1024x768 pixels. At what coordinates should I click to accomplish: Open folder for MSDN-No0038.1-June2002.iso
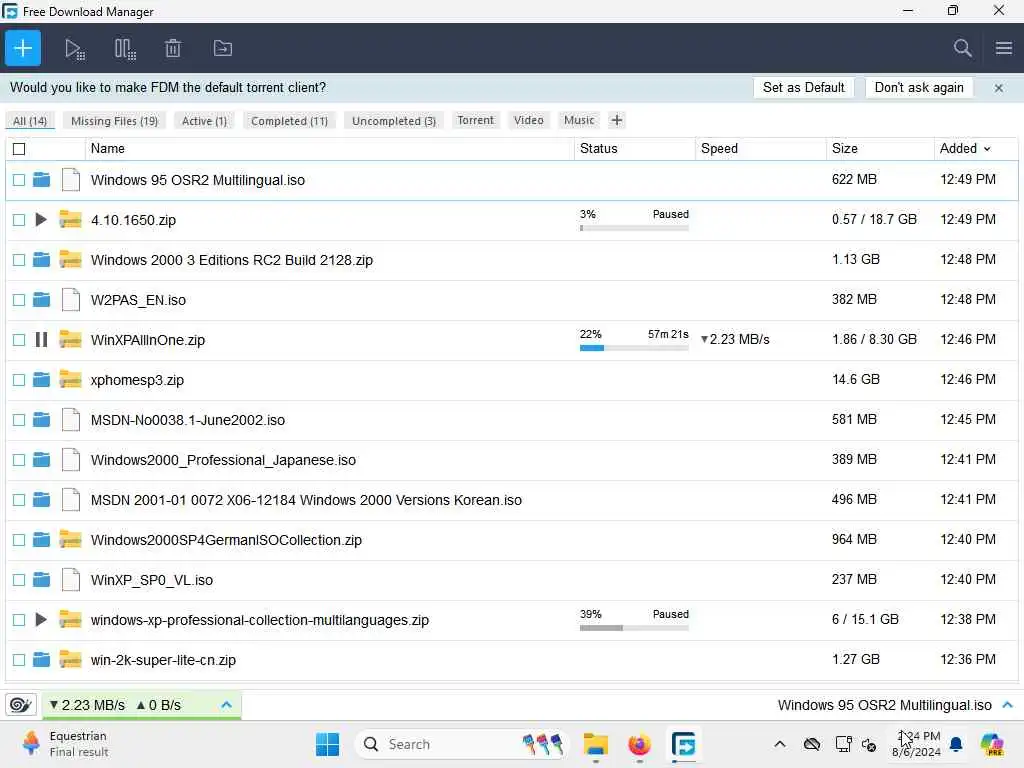click(41, 419)
